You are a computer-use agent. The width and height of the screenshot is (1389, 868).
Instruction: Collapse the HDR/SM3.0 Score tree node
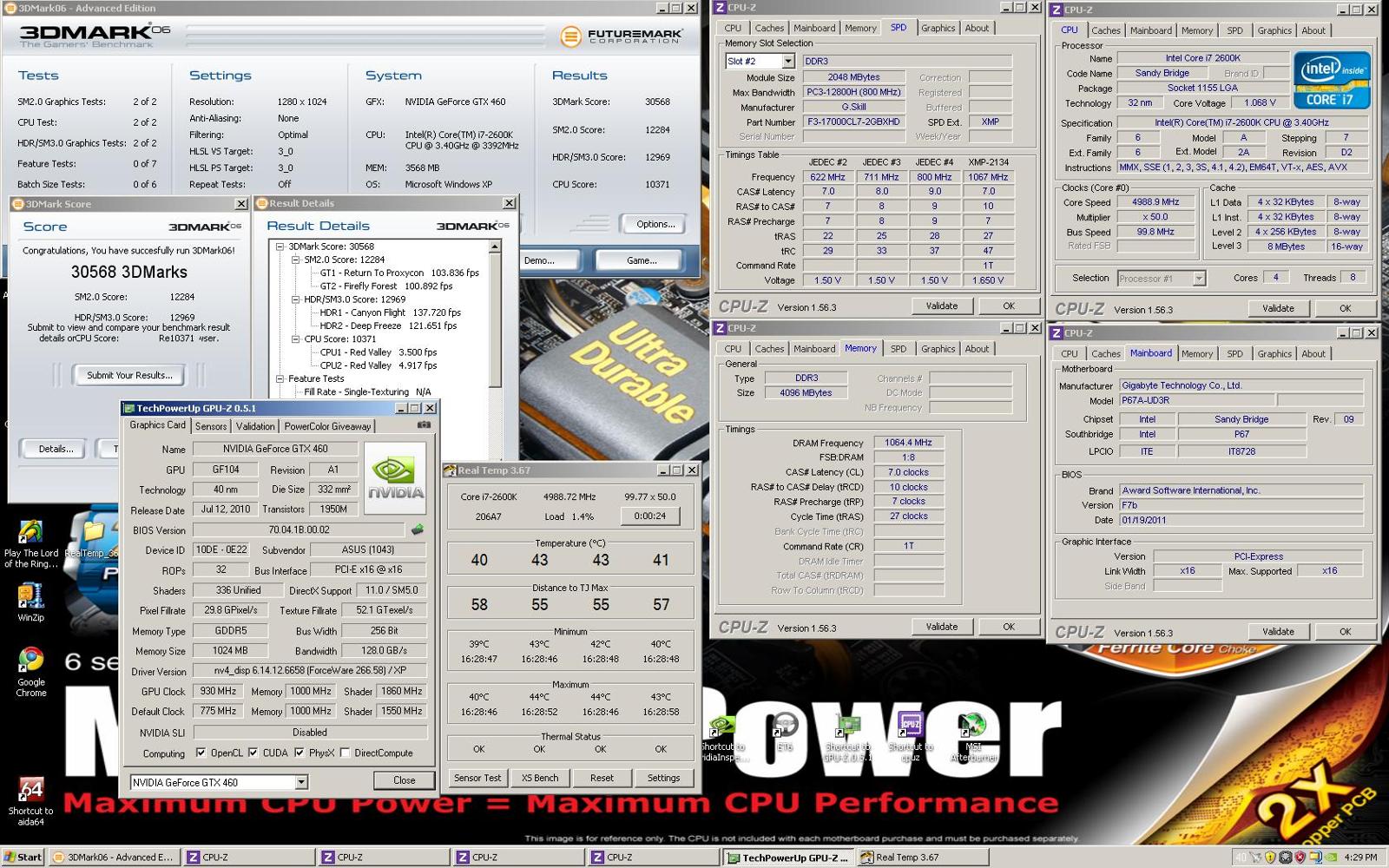pos(295,299)
